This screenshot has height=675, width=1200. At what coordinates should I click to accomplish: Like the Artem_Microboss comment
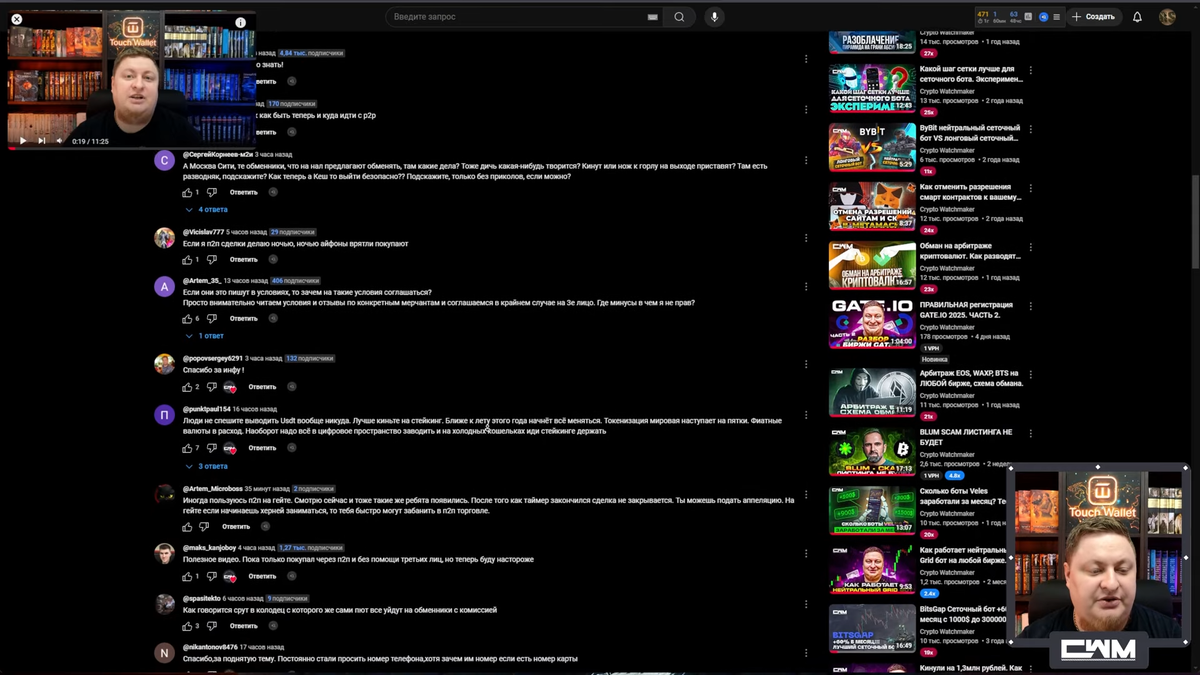[187, 527]
